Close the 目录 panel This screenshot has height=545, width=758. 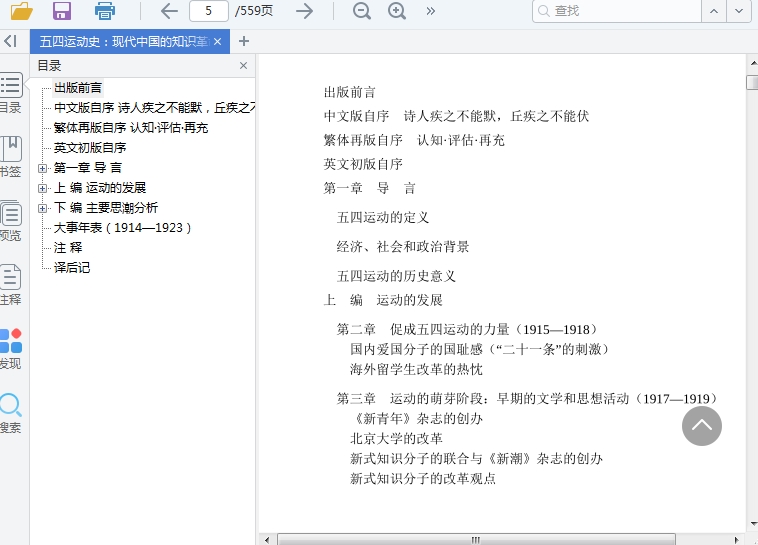coord(244,65)
